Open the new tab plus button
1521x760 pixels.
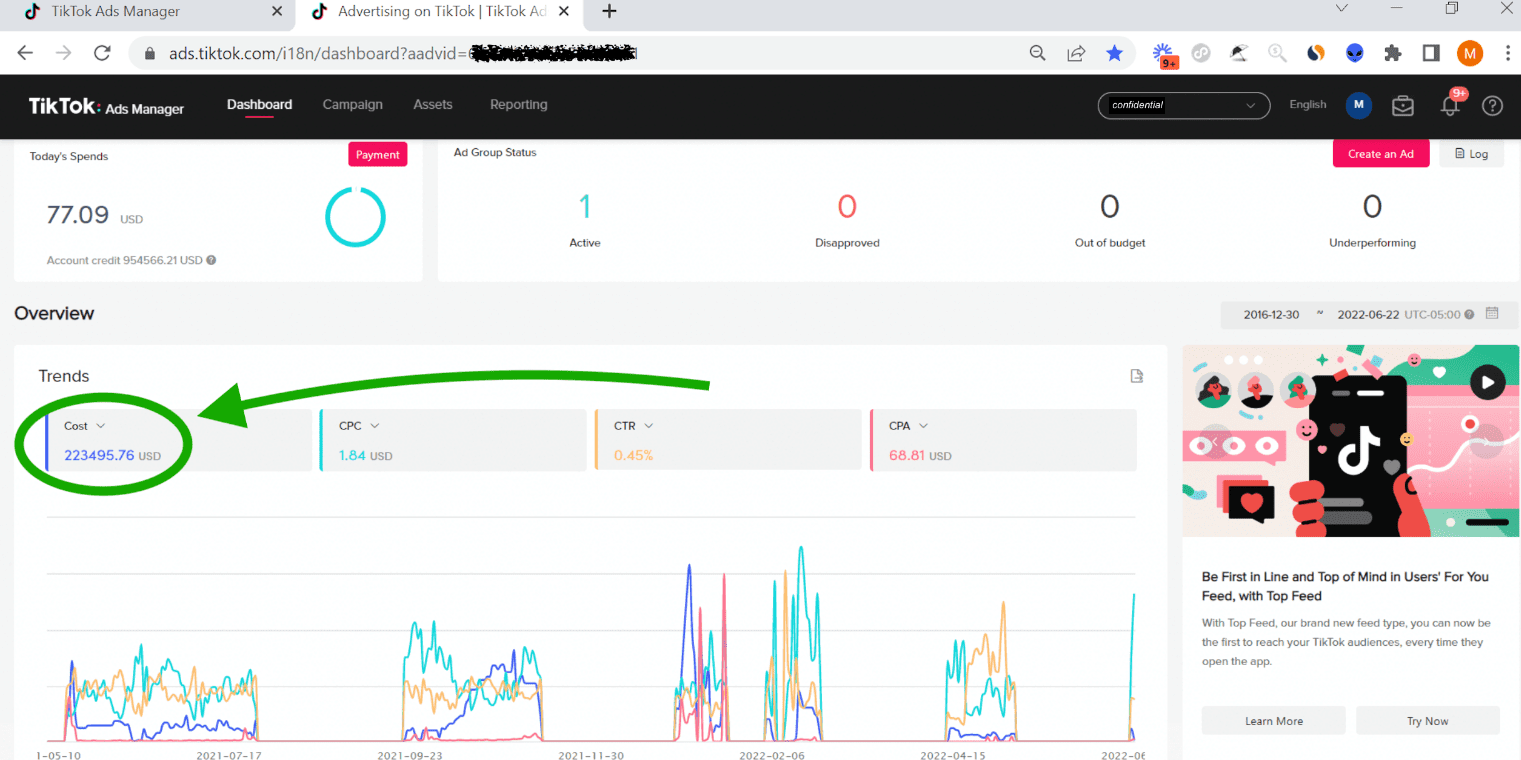point(609,12)
